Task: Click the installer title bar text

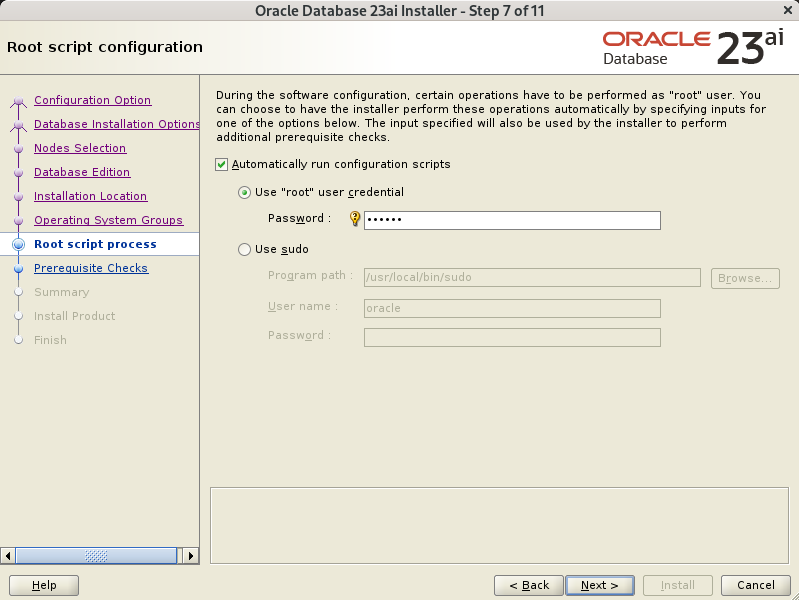Action: (x=400, y=11)
